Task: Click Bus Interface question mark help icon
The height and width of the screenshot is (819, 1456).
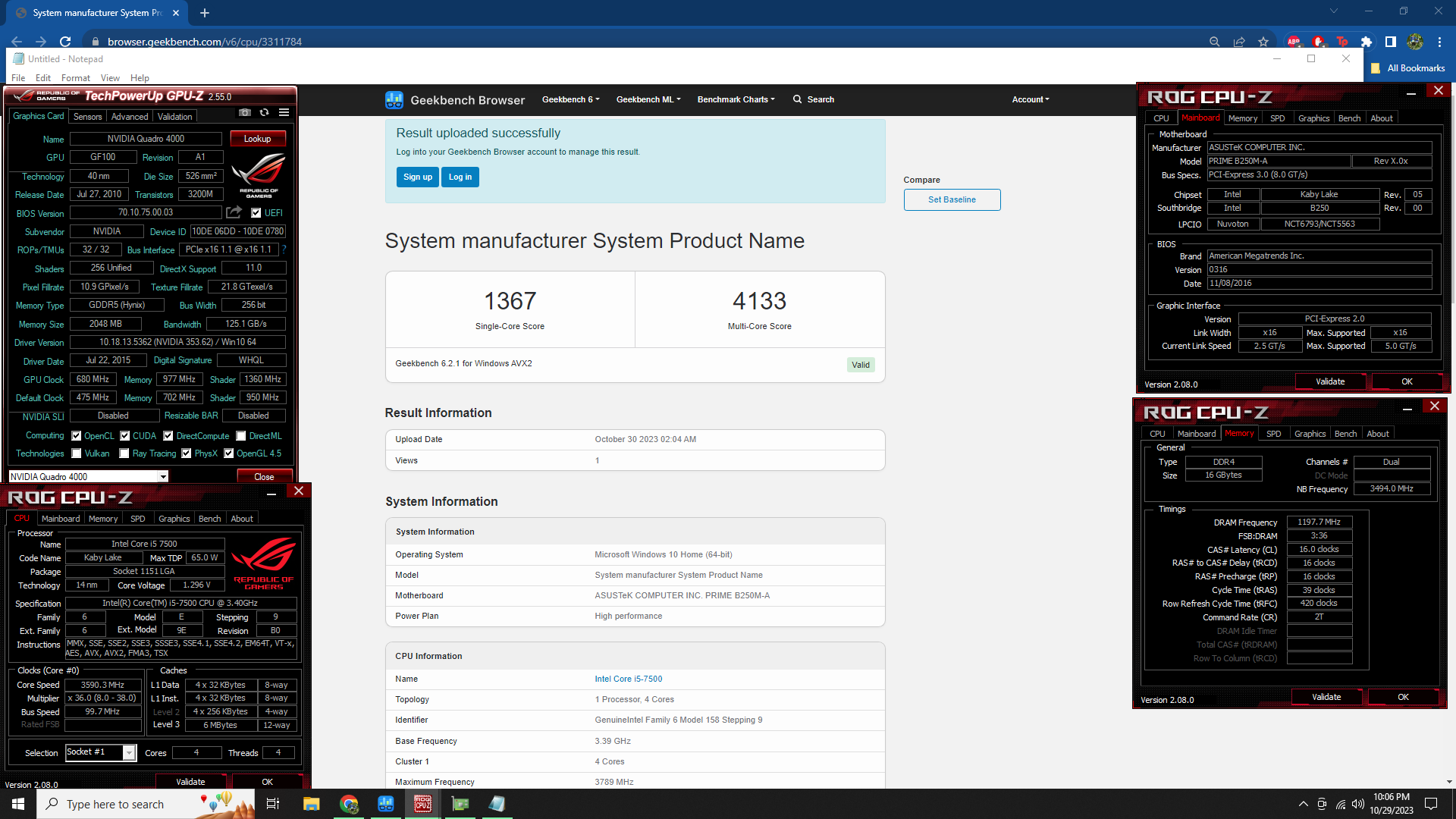Action: coord(284,249)
